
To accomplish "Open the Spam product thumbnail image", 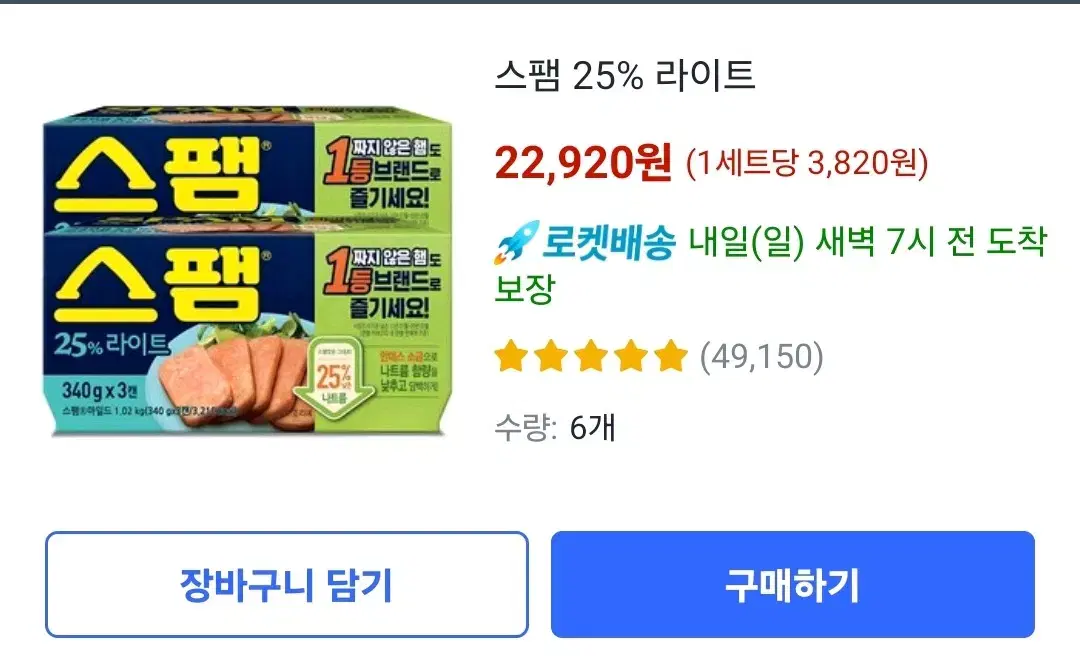I will pos(248,271).
